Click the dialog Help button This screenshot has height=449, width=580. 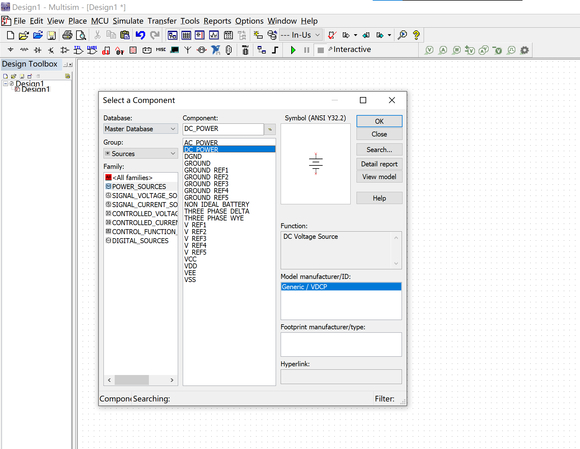379,198
